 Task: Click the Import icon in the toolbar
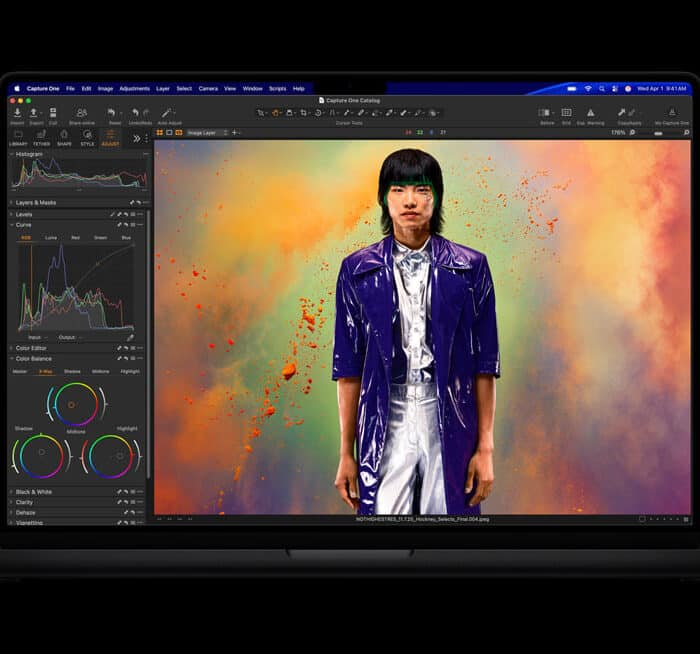click(x=17, y=112)
